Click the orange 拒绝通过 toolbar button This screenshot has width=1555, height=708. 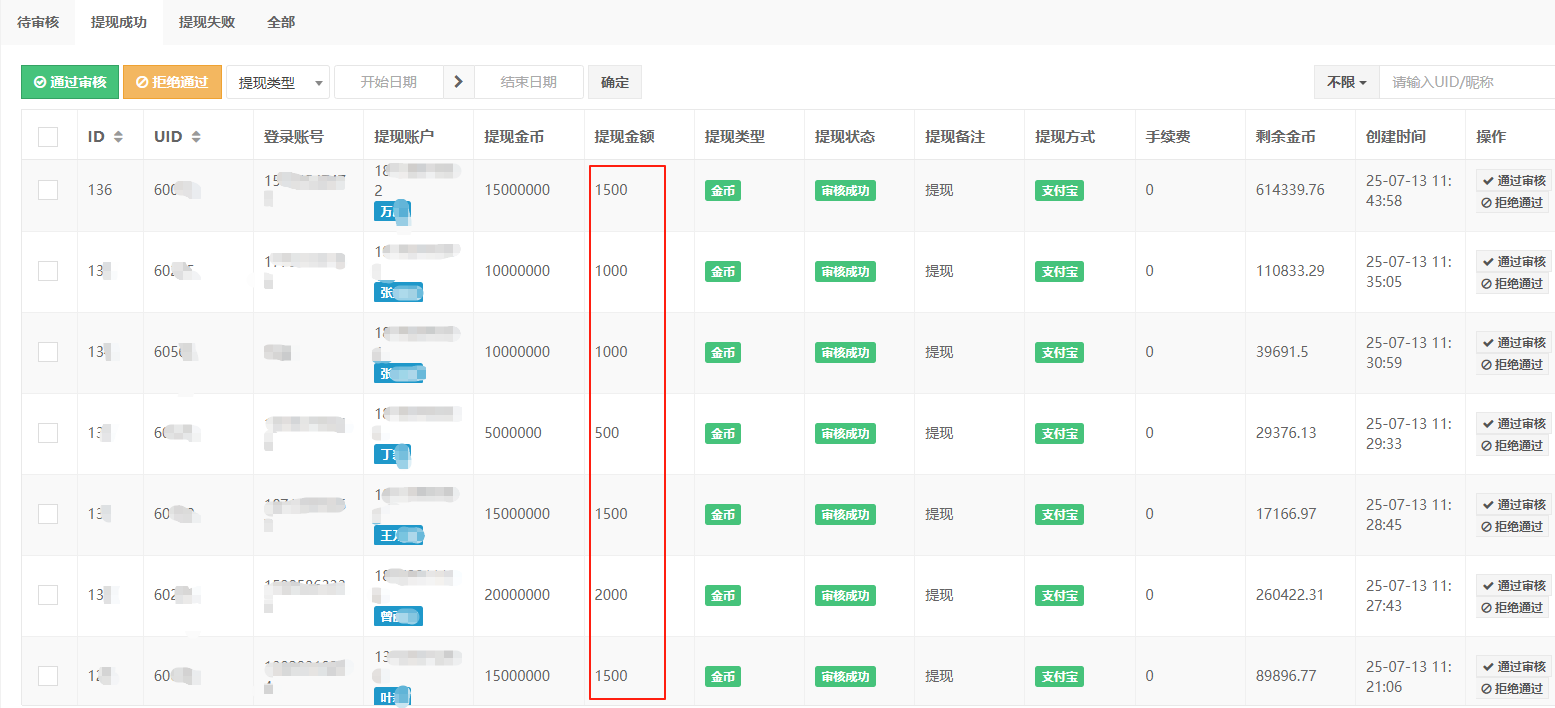tap(172, 82)
